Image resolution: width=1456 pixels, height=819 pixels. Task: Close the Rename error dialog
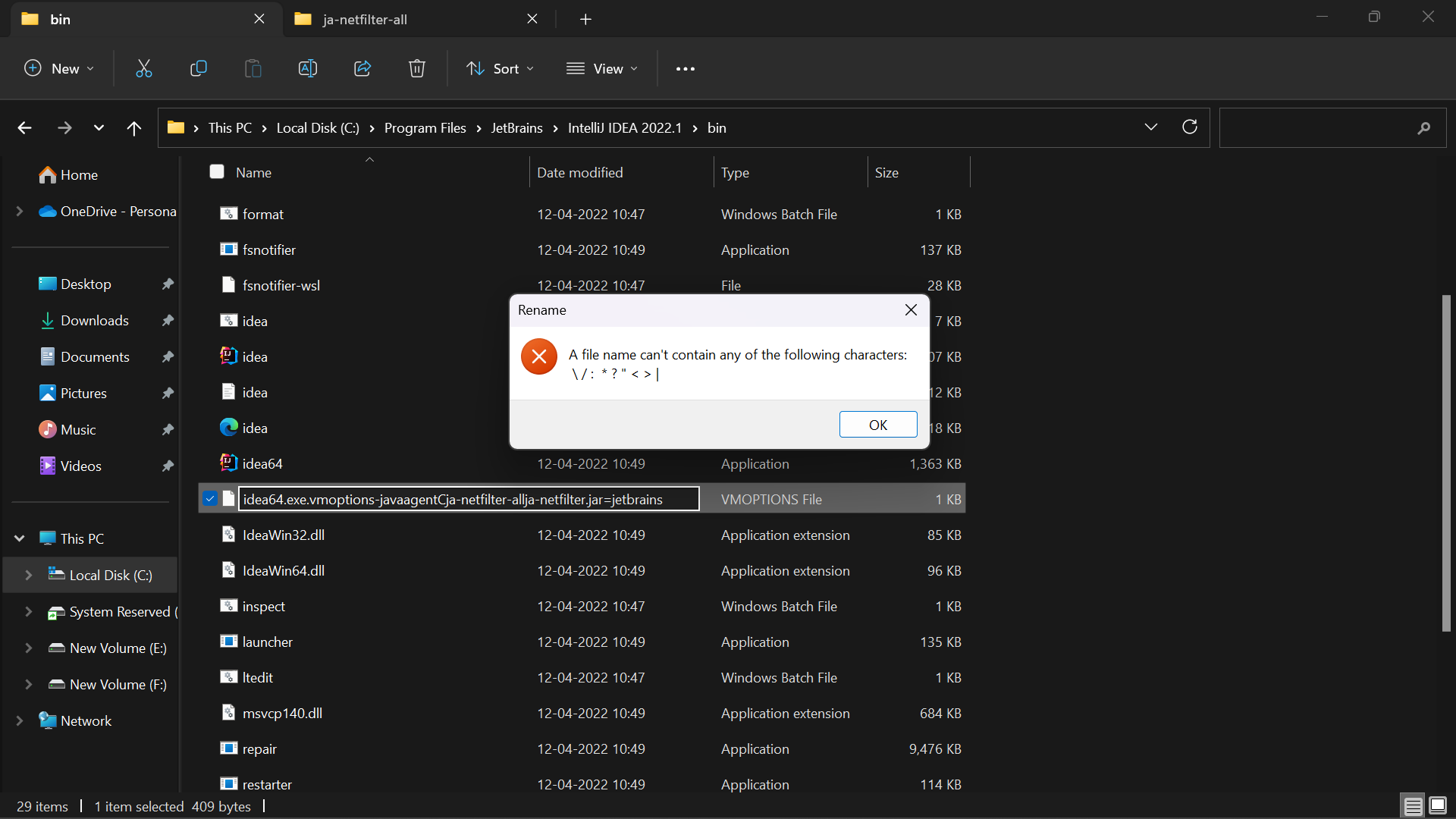(911, 309)
